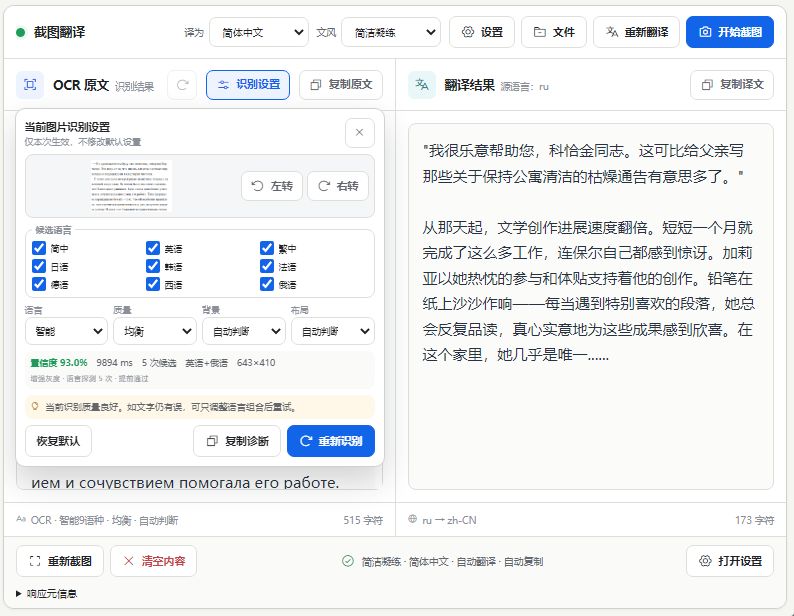Image resolution: width=794 pixels, height=616 pixels.
Task: Click 重新翻译 to retranslate
Action: pyautogui.click(x=637, y=32)
